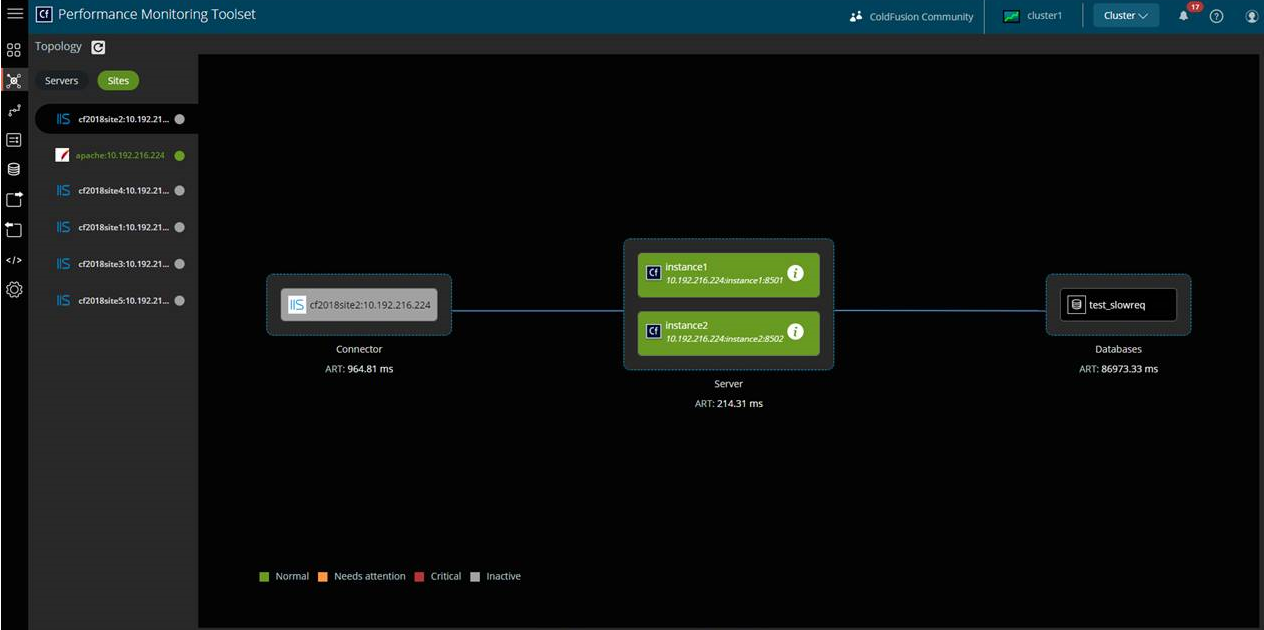This screenshot has width=1264, height=630.
Task: Click the database icon on test_slowreq
Action: click(1076, 305)
